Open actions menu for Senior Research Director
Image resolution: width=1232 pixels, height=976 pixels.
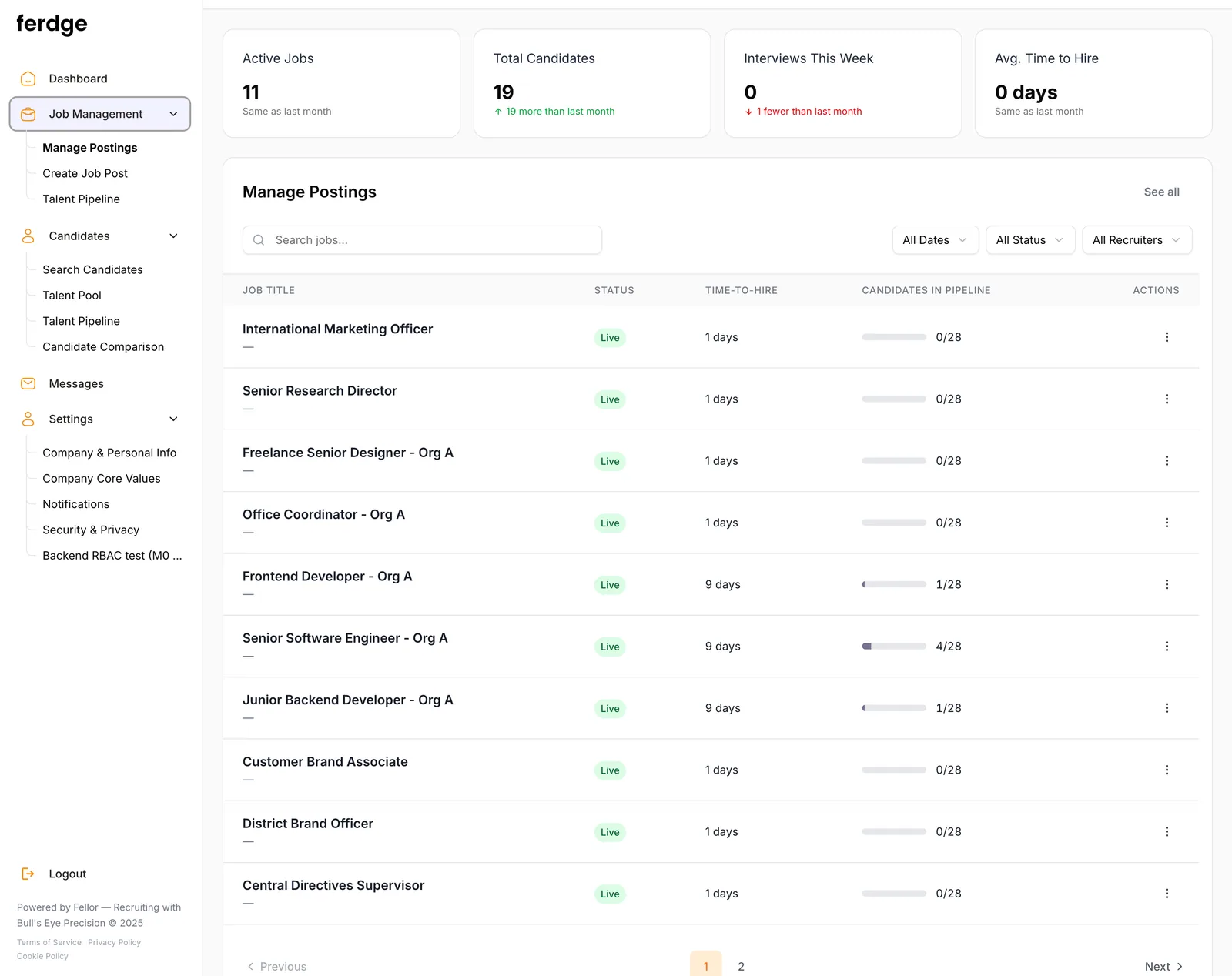[x=1167, y=399]
